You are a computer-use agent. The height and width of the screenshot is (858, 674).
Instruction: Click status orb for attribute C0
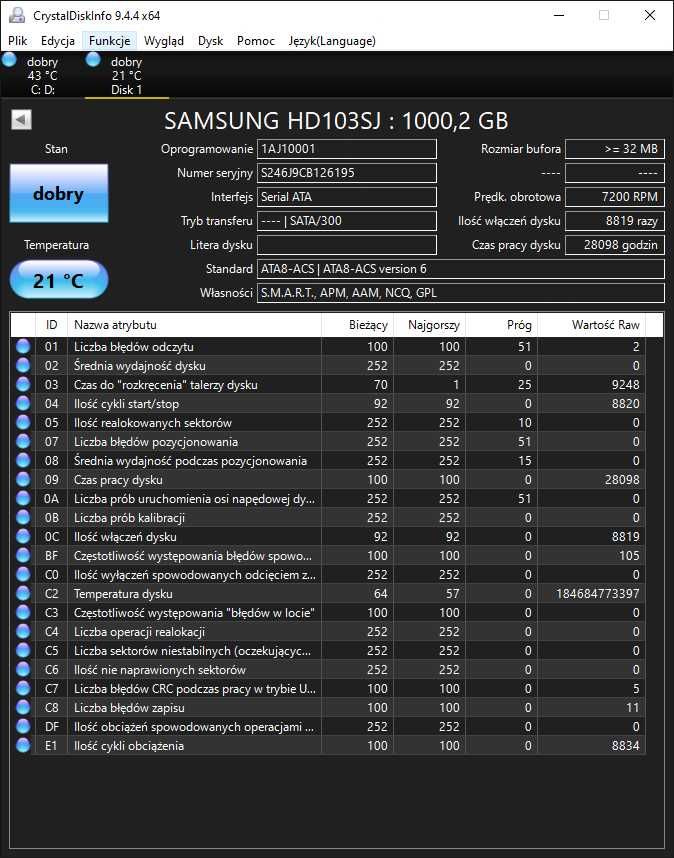[23, 575]
